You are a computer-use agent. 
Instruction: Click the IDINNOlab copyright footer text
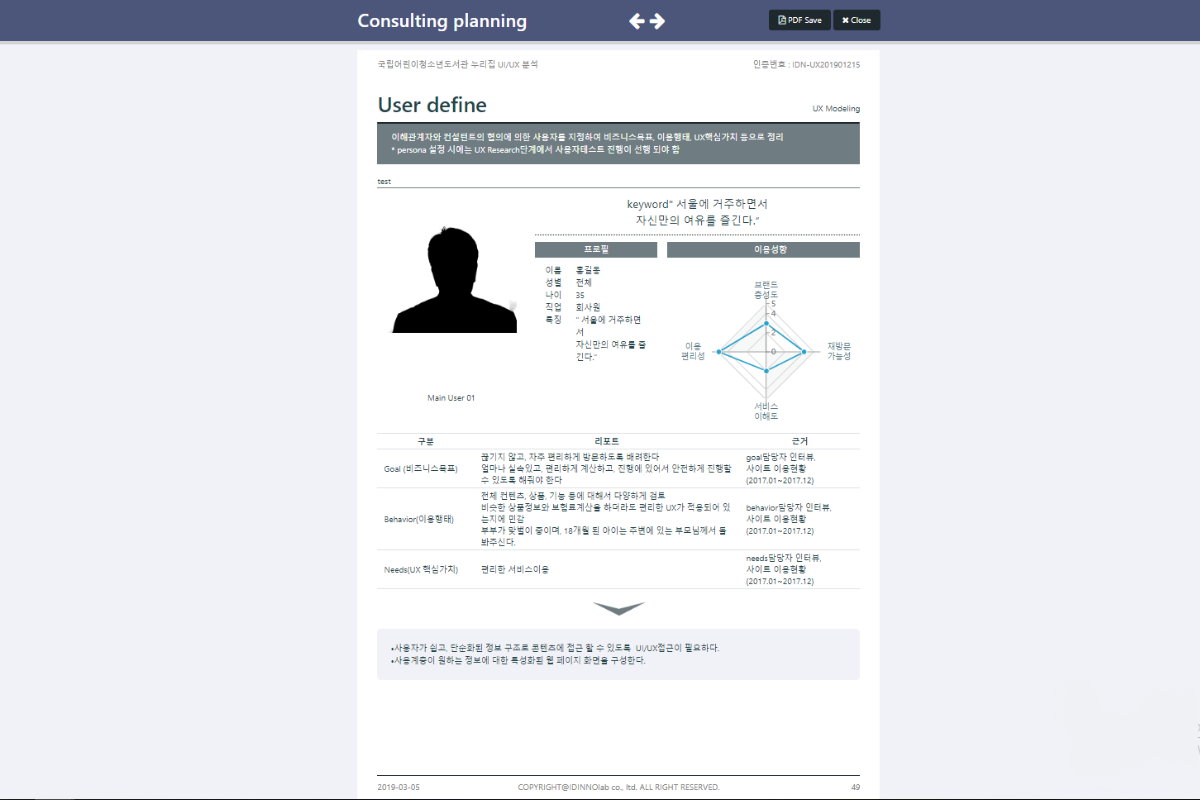pos(618,787)
